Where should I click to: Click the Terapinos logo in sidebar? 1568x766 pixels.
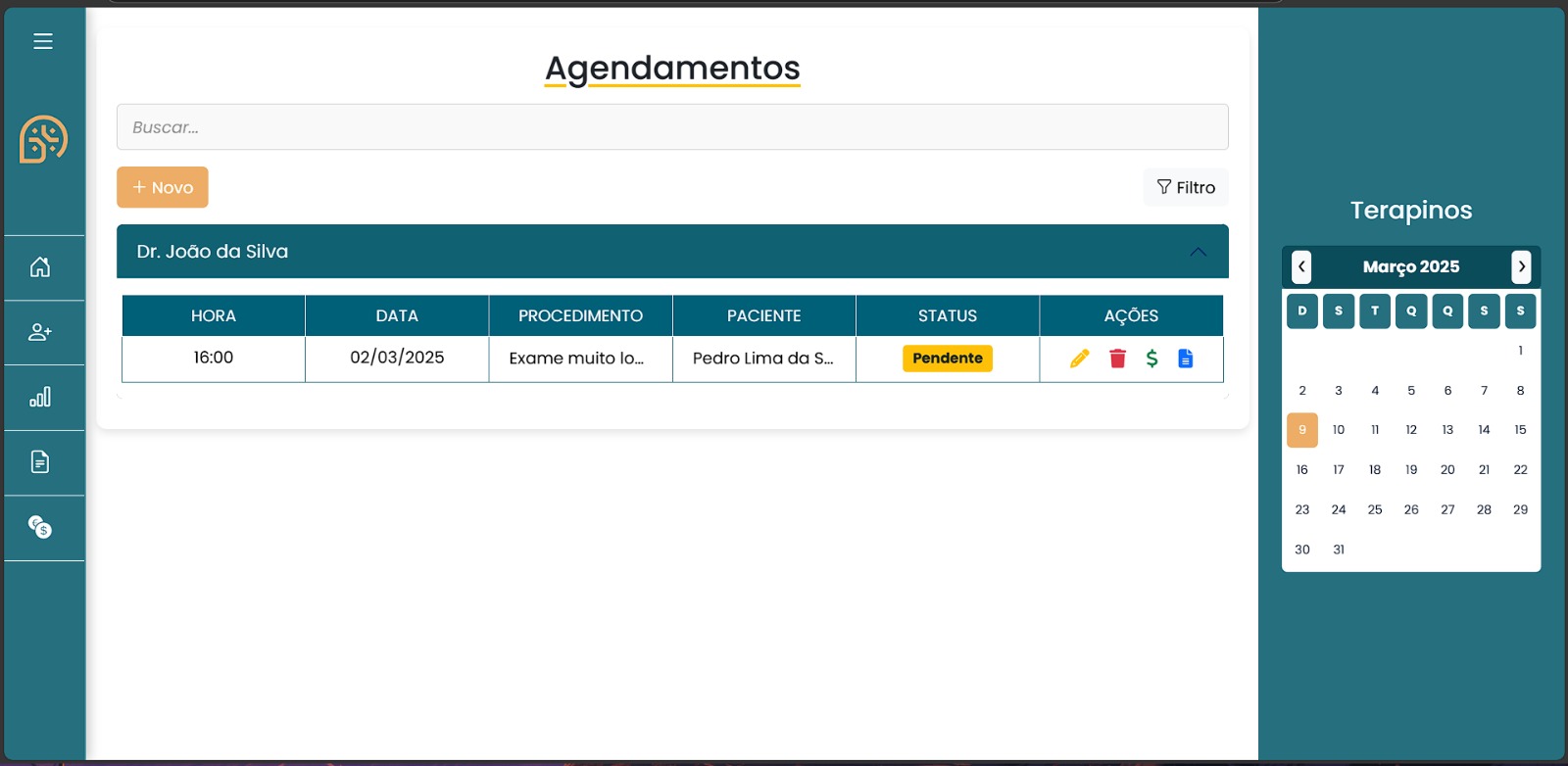(43, 139)
